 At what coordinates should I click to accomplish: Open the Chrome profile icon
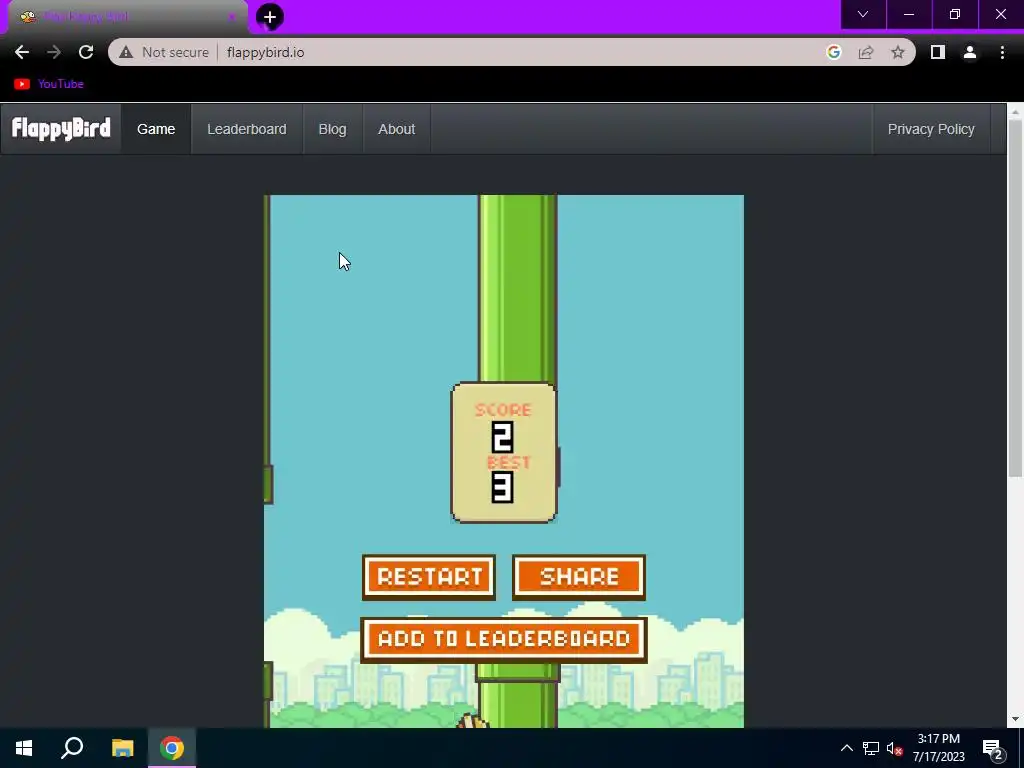970,52
